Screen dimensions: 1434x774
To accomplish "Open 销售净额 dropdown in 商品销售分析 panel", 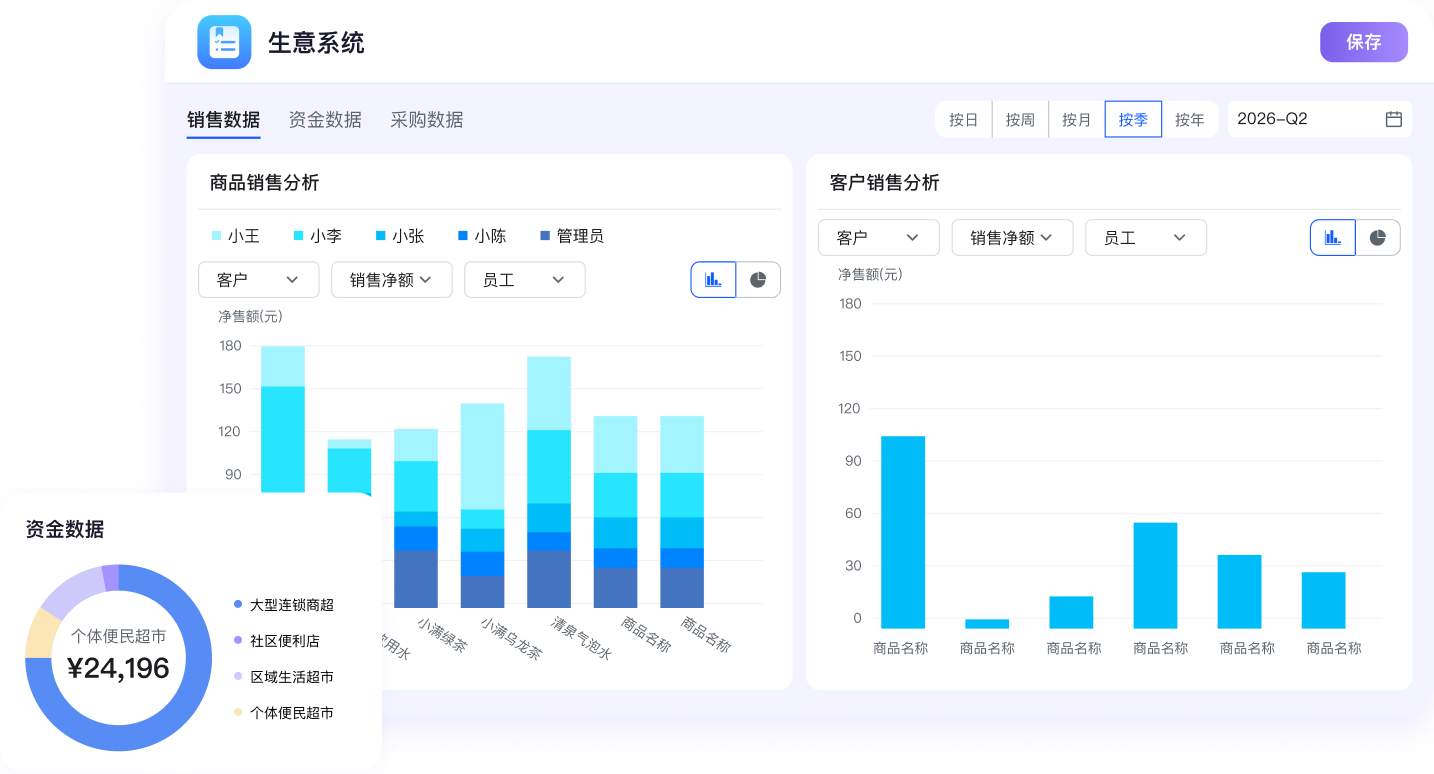I will (x=392, y=280).
